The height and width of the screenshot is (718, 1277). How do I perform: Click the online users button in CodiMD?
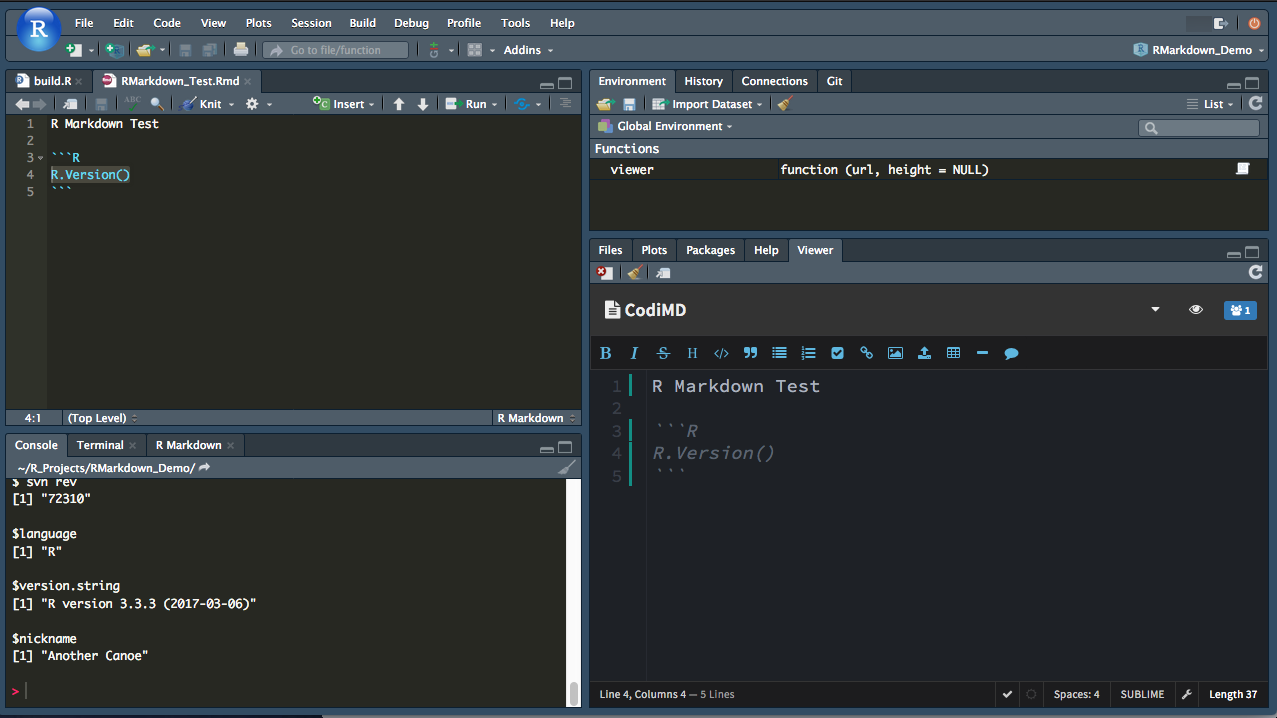pos(1240,310)
